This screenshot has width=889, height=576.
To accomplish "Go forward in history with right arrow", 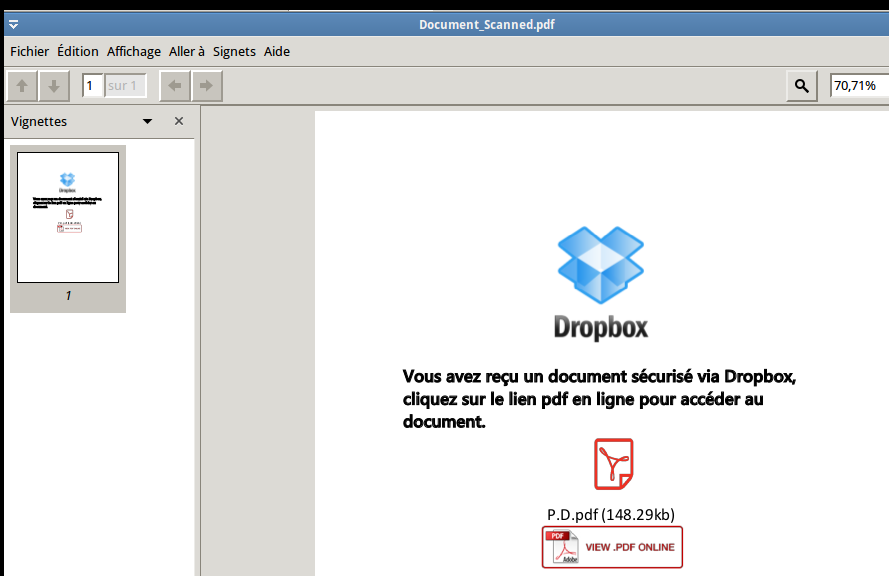I will 206,86.
